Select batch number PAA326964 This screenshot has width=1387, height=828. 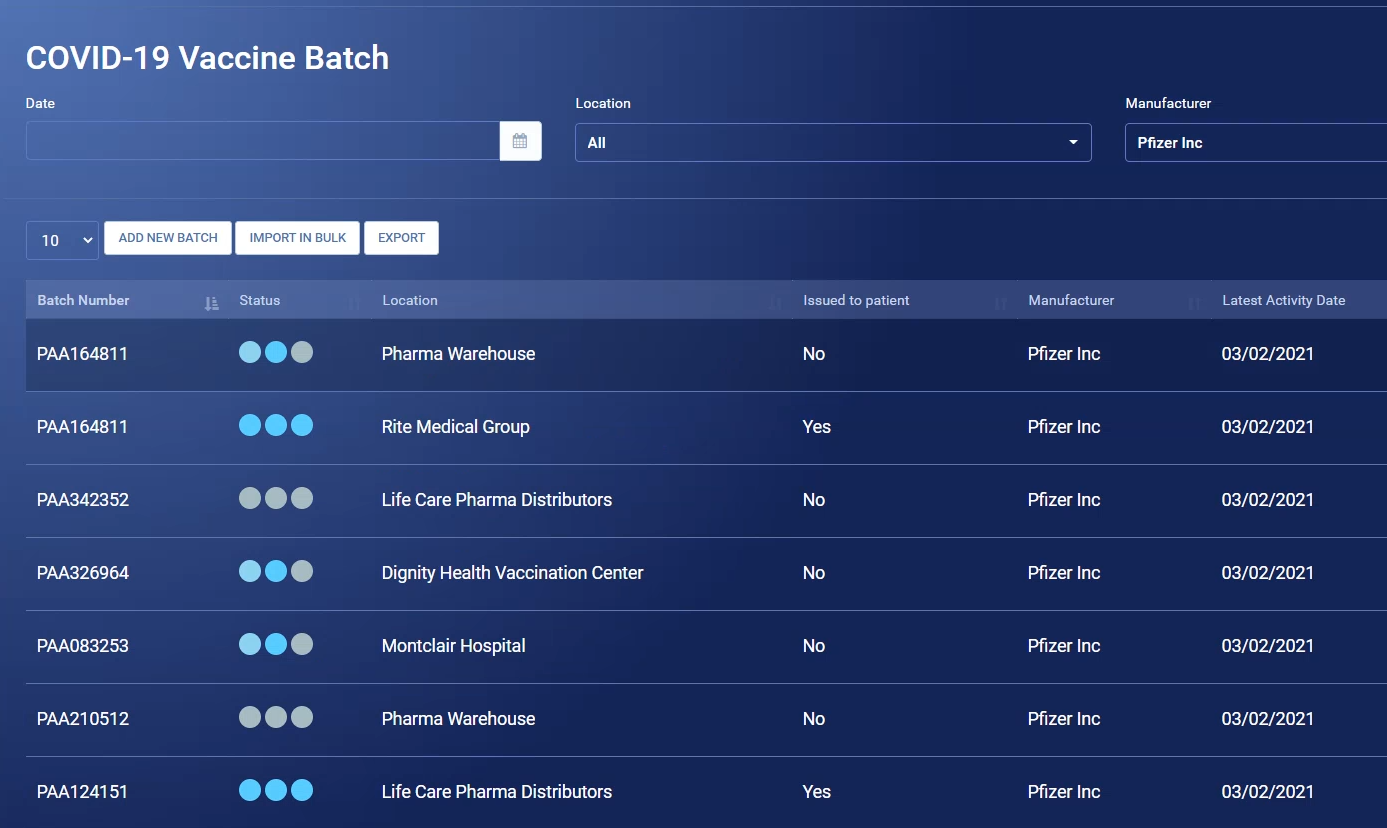coord(83,573)
